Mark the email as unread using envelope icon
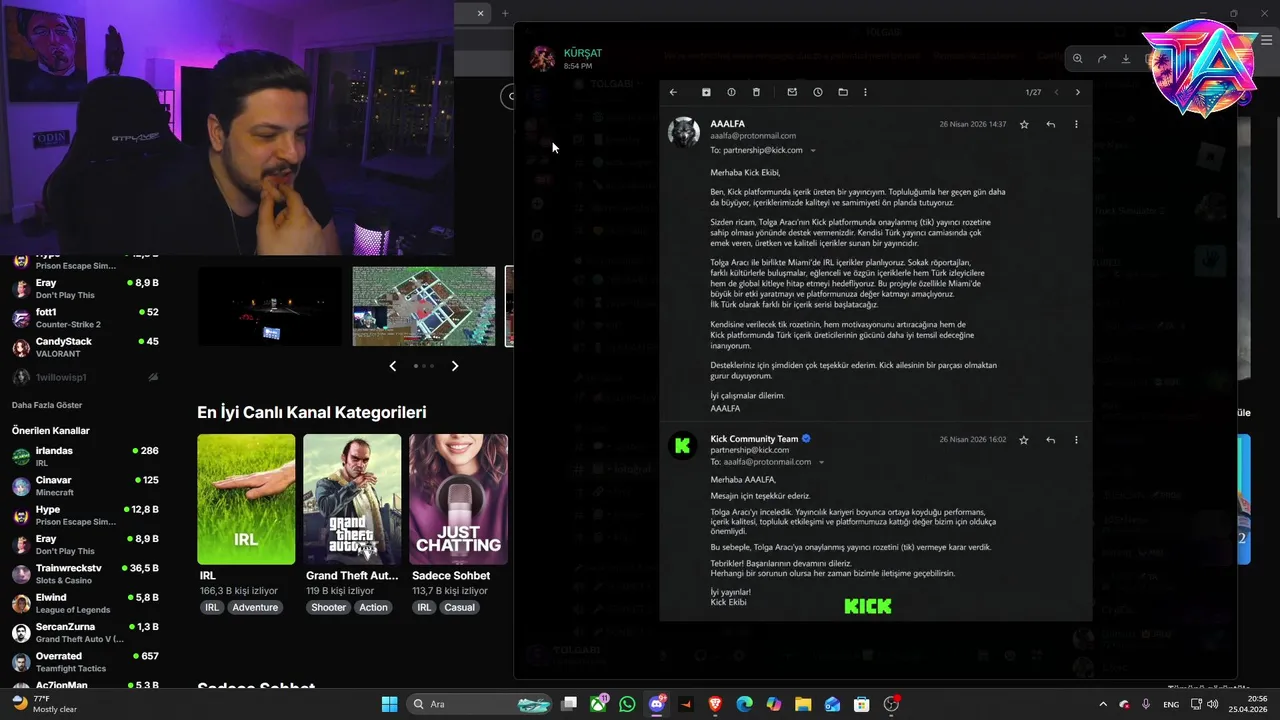The height and width of the screenshot is (720, 1280). (792, 92)
